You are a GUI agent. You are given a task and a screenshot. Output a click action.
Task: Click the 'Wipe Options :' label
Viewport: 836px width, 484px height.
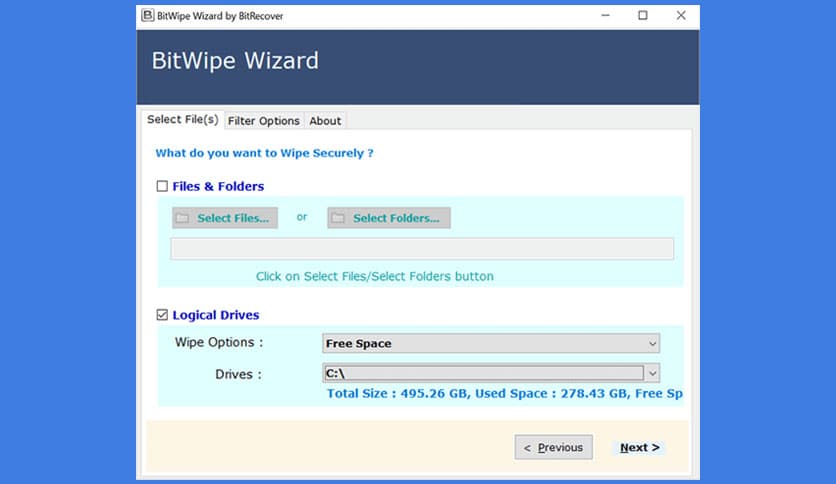click(x=219, y=342)
